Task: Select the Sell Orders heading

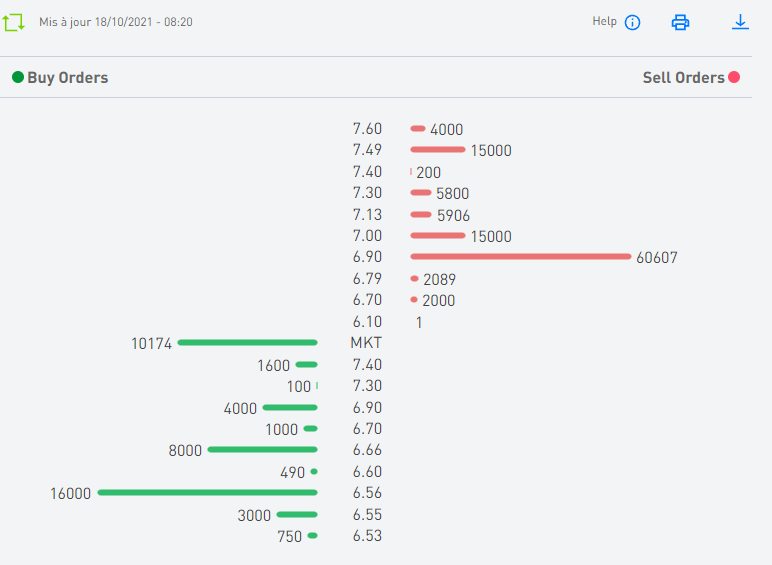Action: (x=683, y=78)
